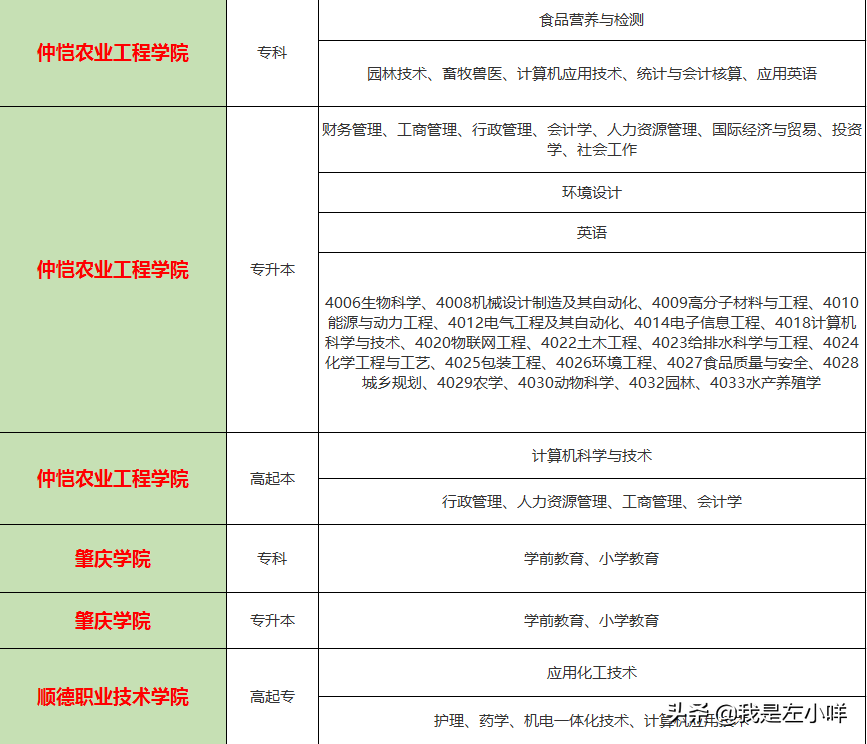Screen dimensions: 867x744
Task: Select 学前教育、小学教育 beside 肇庆学院 专科 row
Action: [x=591, y=560]
